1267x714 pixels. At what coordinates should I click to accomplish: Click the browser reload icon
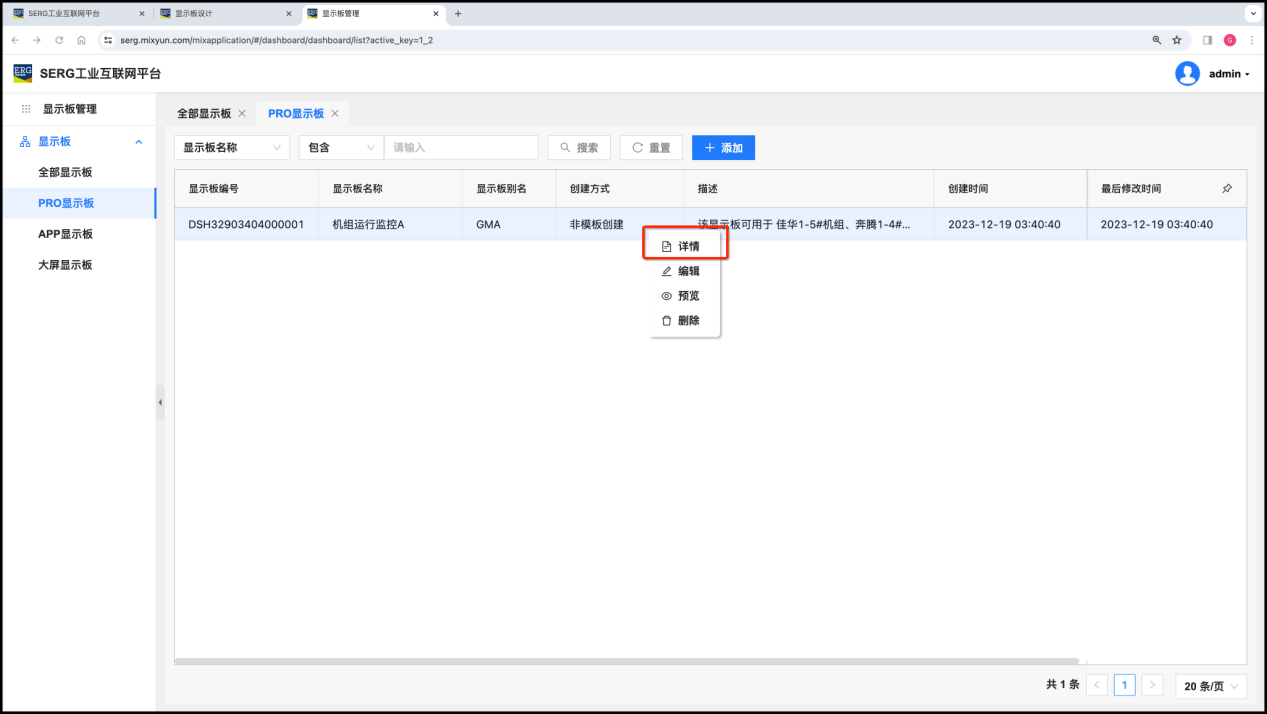pyautogui.click(x=59, y=40)
